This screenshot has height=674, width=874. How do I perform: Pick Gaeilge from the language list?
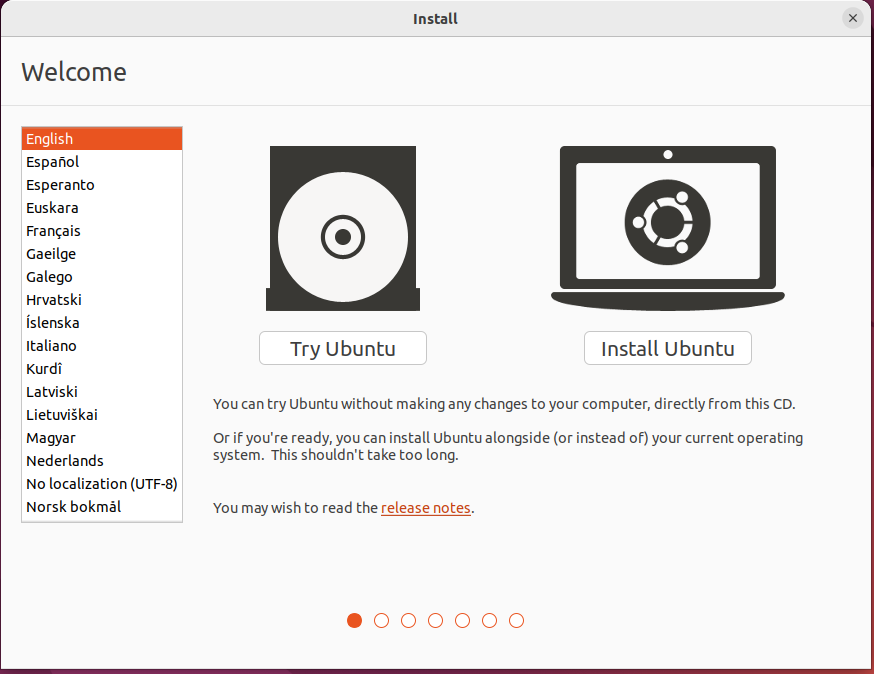pyautogui.click(x=102, y=254)
